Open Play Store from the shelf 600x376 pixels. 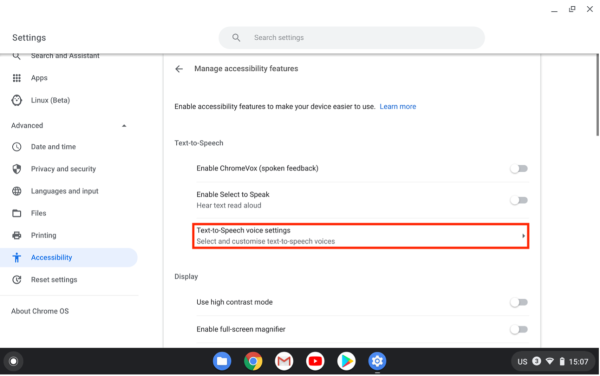pyautogui.click(x=346, y=361)
